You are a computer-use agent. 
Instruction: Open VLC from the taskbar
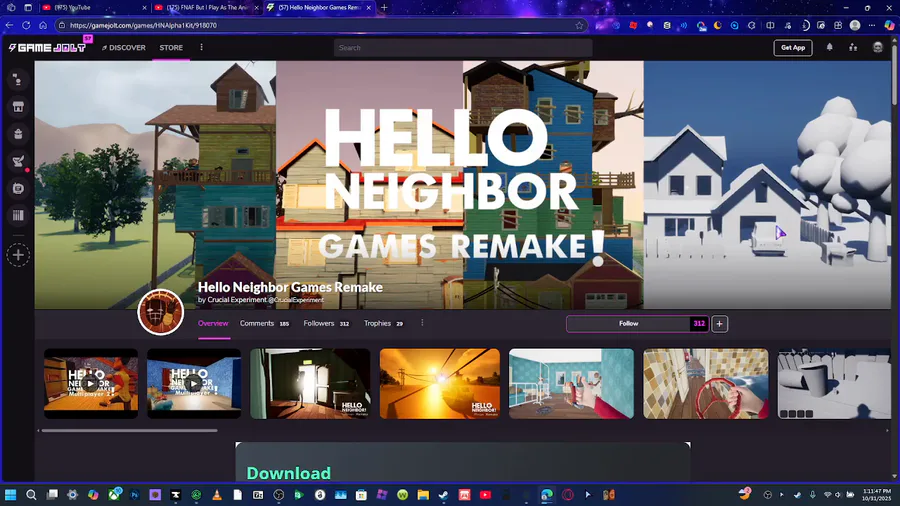pos(217,495)
